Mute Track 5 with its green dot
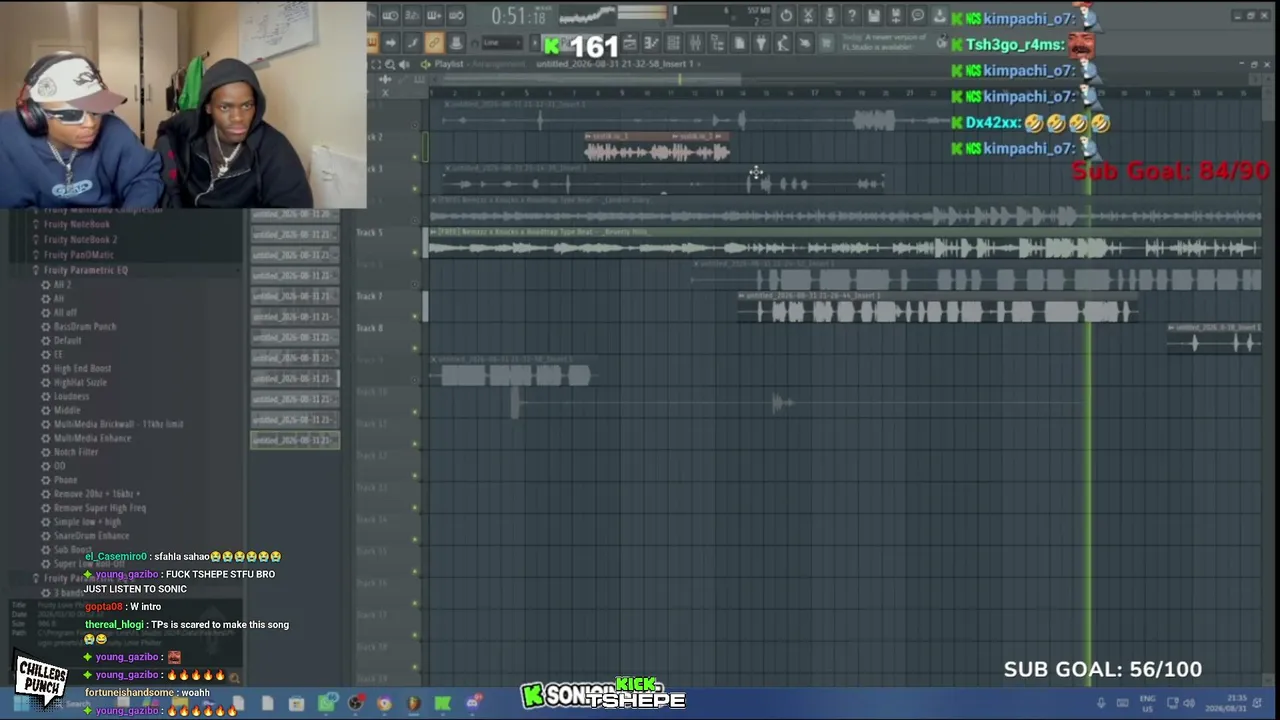The height and width of the screenshot is (720, 1280). pyautogui.click(x=416, y=252)
